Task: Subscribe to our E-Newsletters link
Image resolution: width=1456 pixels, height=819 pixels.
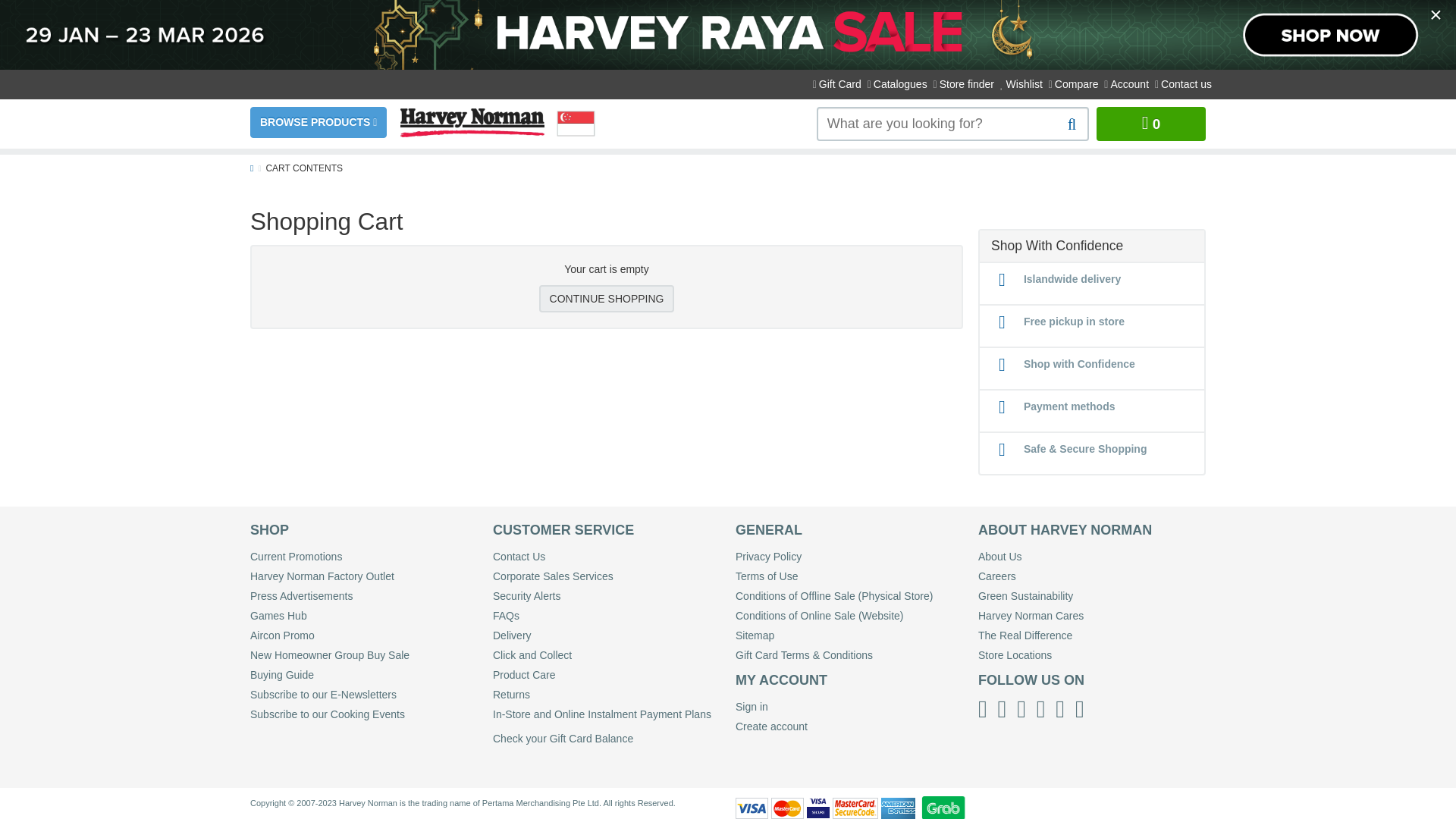Action: click(323, 695)
